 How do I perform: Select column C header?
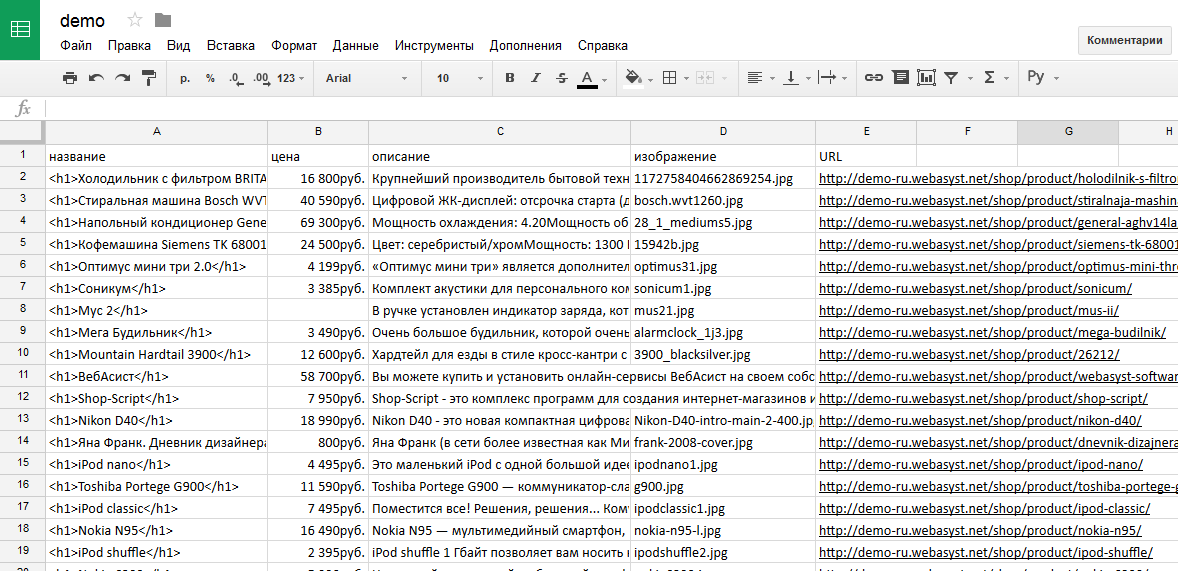[x=500, y=131]
